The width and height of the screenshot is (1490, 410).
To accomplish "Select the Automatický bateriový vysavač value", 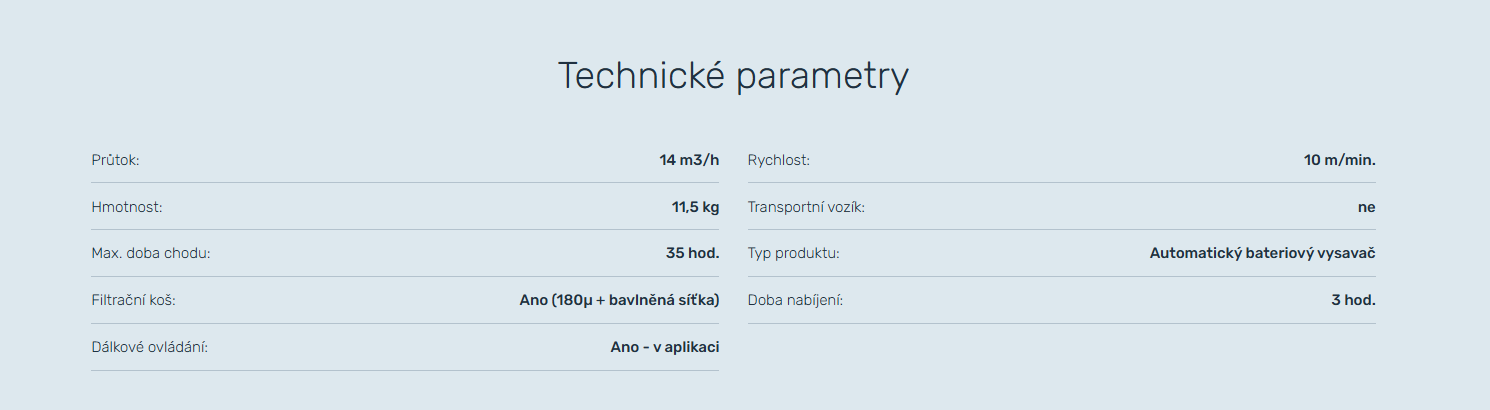I will tap(1263, 253).
